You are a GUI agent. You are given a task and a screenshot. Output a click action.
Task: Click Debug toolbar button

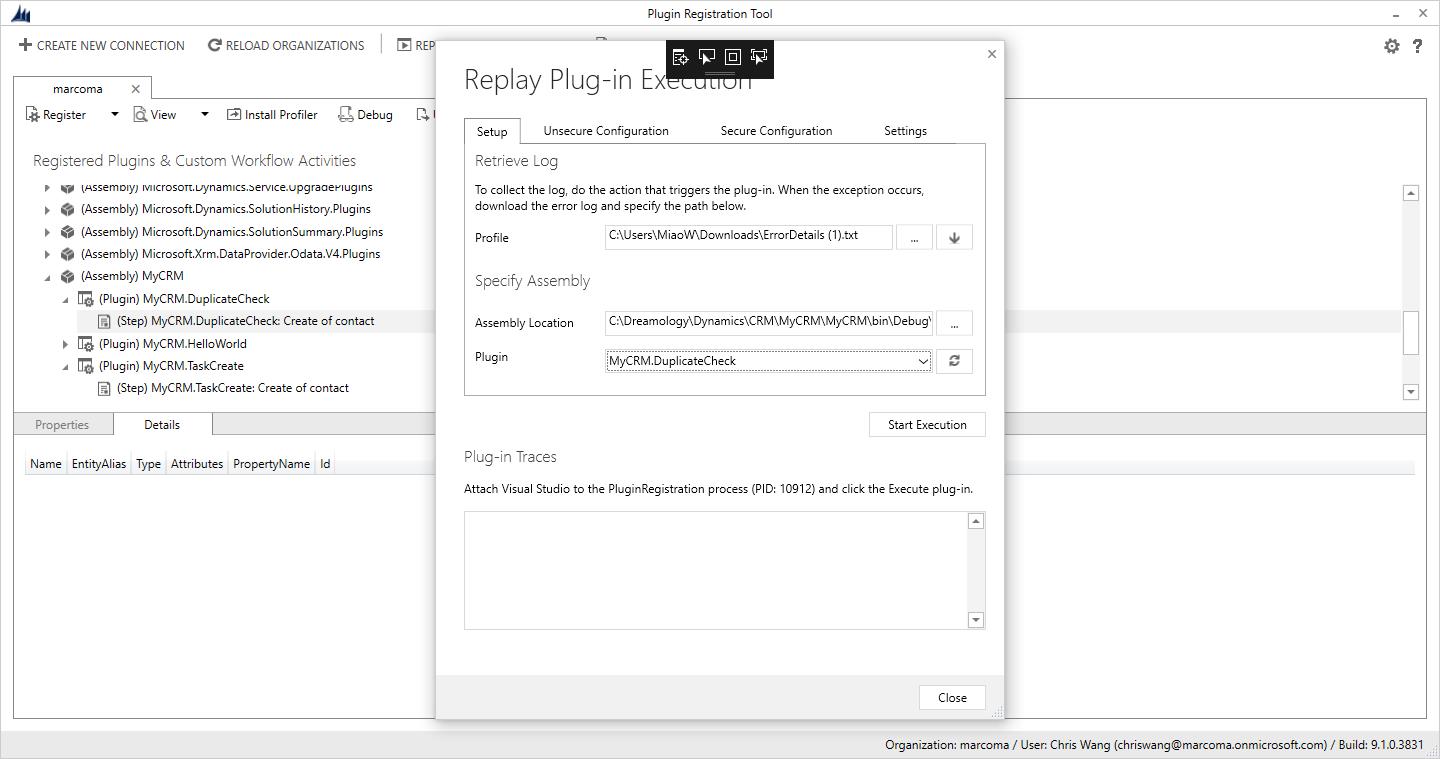(365, 115)
